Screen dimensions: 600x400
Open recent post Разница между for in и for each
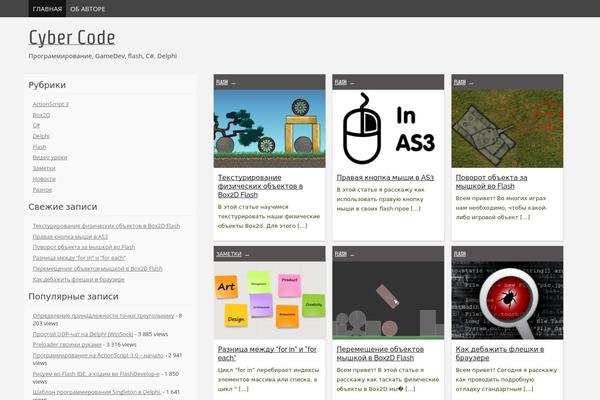coord(79,258)
